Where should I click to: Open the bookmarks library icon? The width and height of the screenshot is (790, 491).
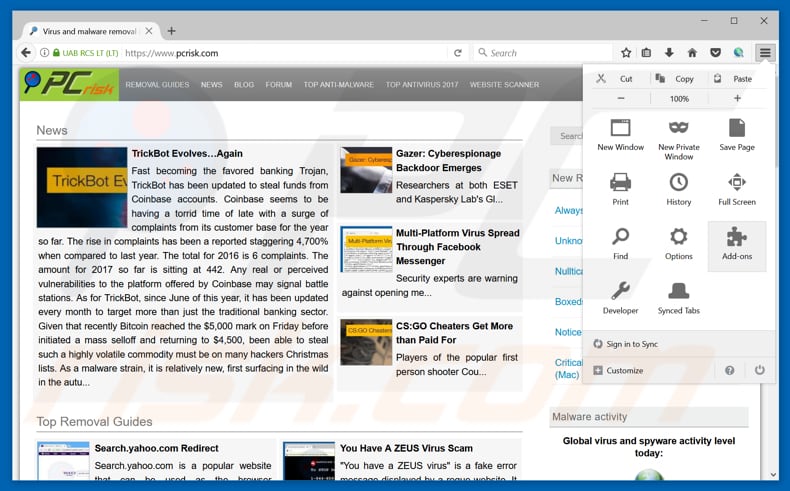[646, 52]
